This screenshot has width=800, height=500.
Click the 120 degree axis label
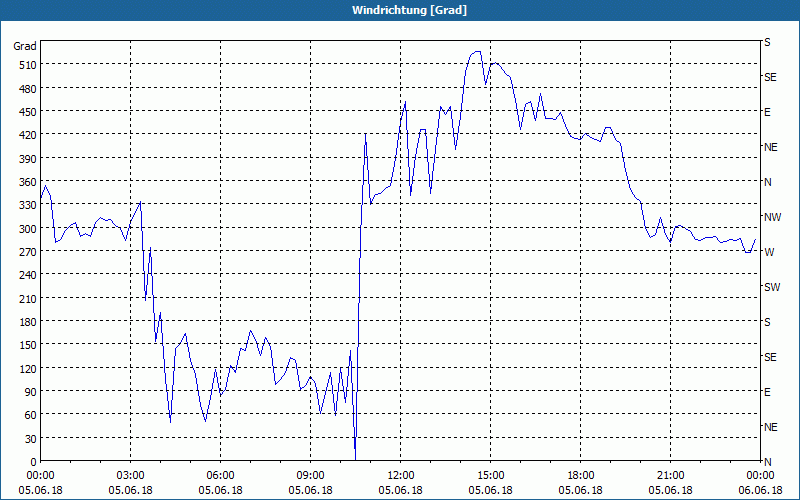tap(28, 368)
